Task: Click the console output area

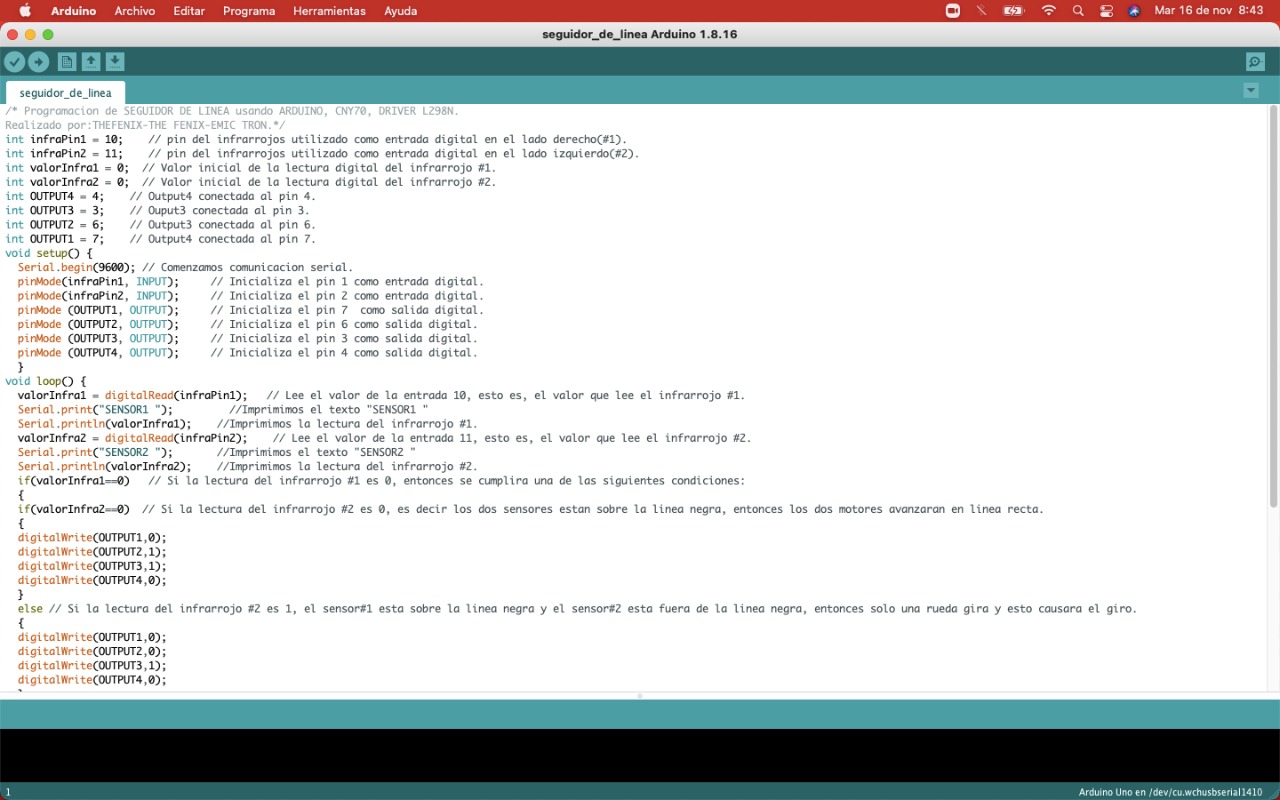Action: 640,755
